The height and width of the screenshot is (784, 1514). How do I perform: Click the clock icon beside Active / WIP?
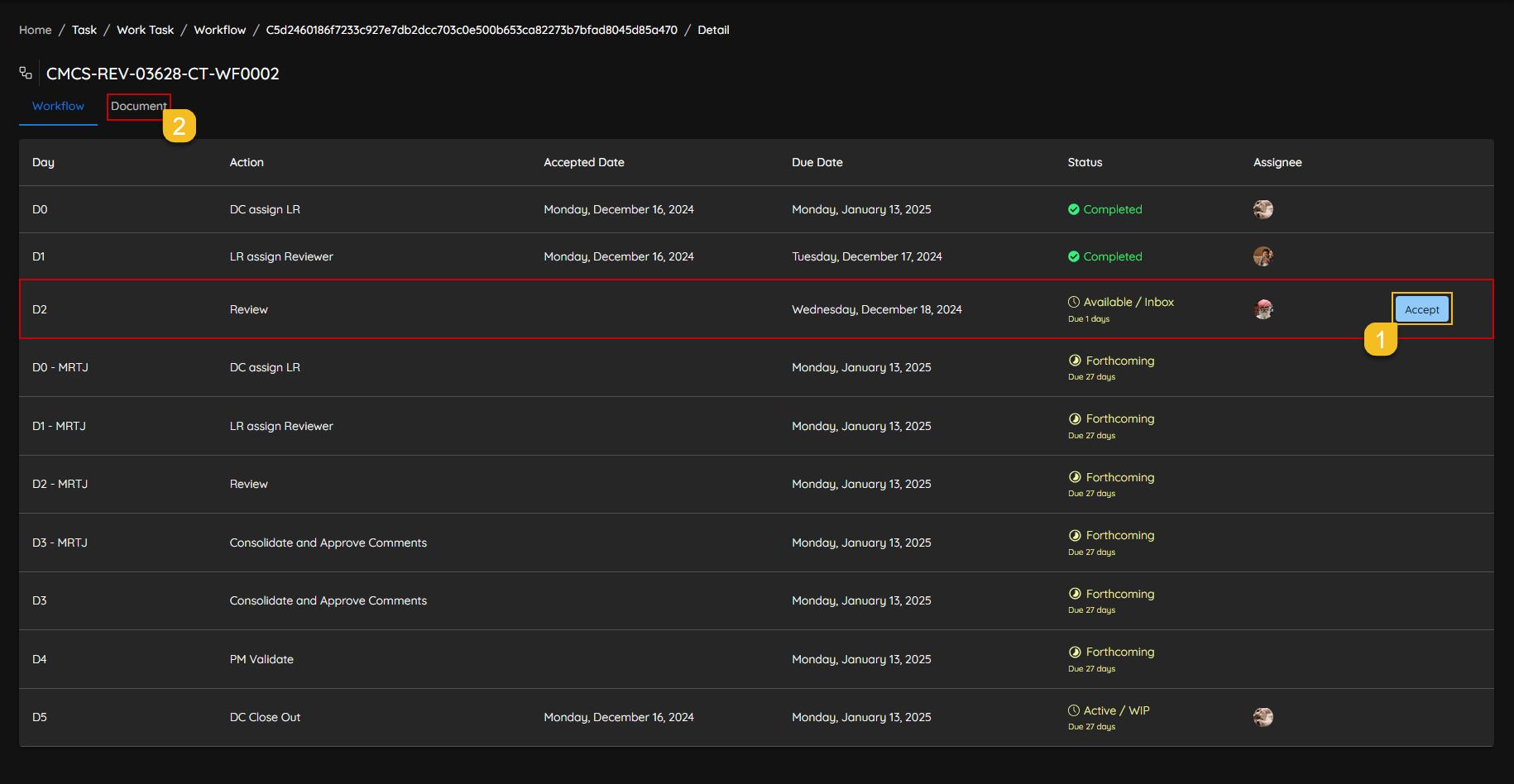coord(1074,710)
